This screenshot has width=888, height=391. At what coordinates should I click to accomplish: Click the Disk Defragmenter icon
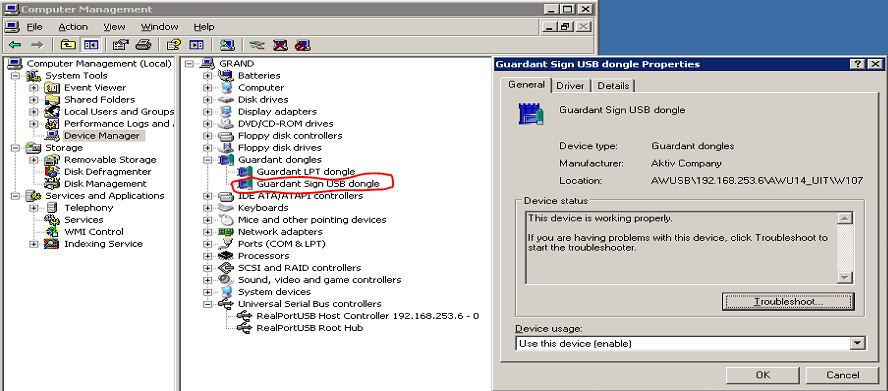[x=52, y=172]
